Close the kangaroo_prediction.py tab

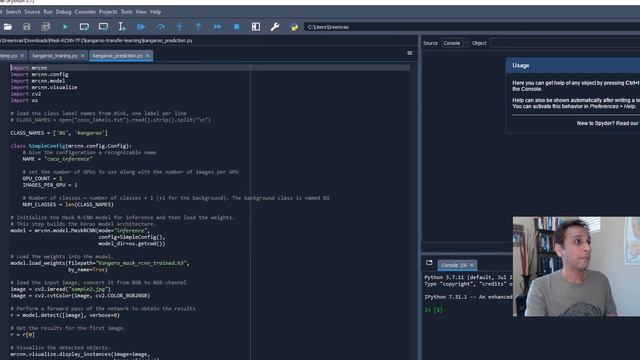pyautogui.click(x=148, y=56)
